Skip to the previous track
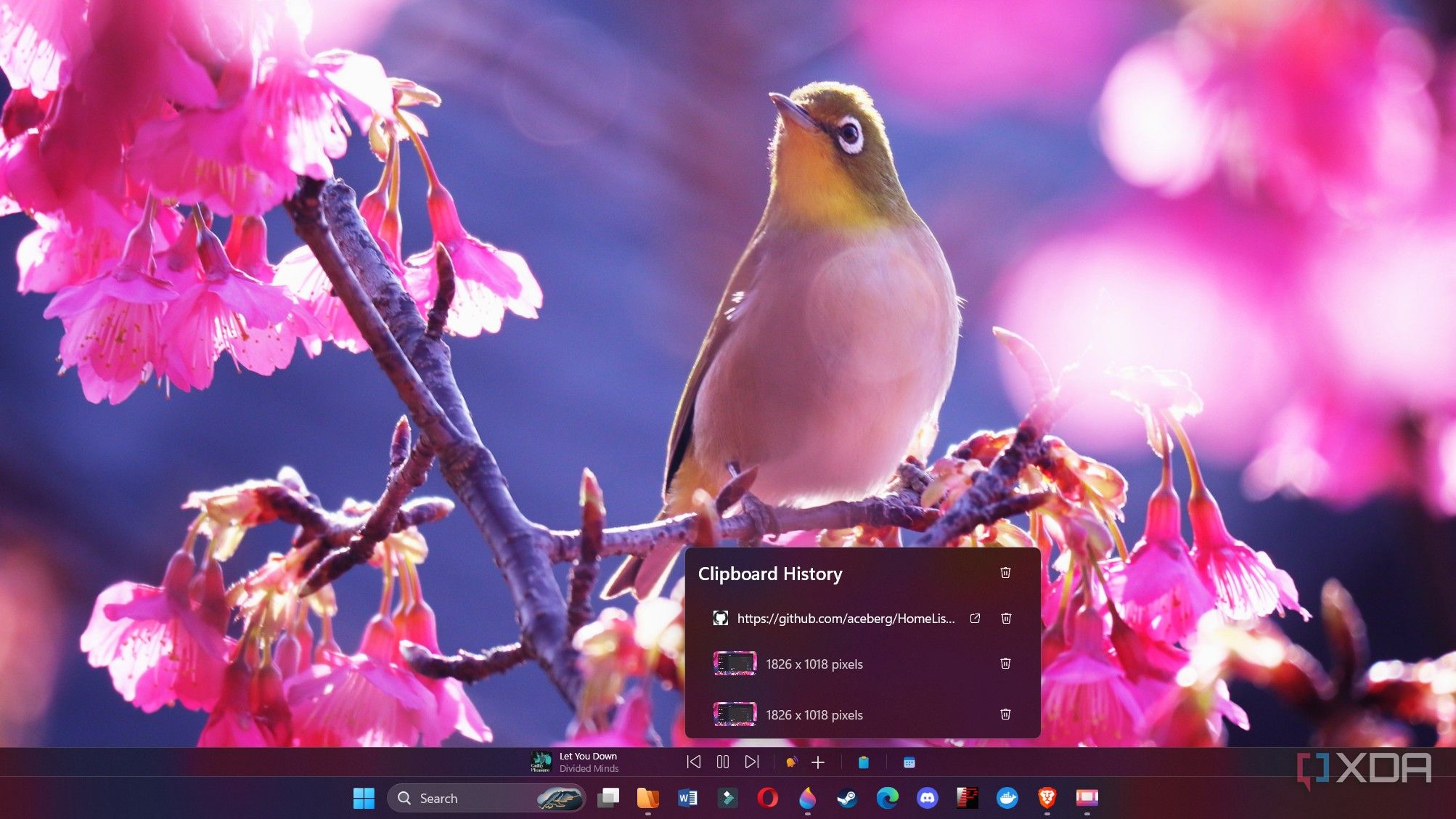This screenshot has width=1456, height=819. [693, 762]
